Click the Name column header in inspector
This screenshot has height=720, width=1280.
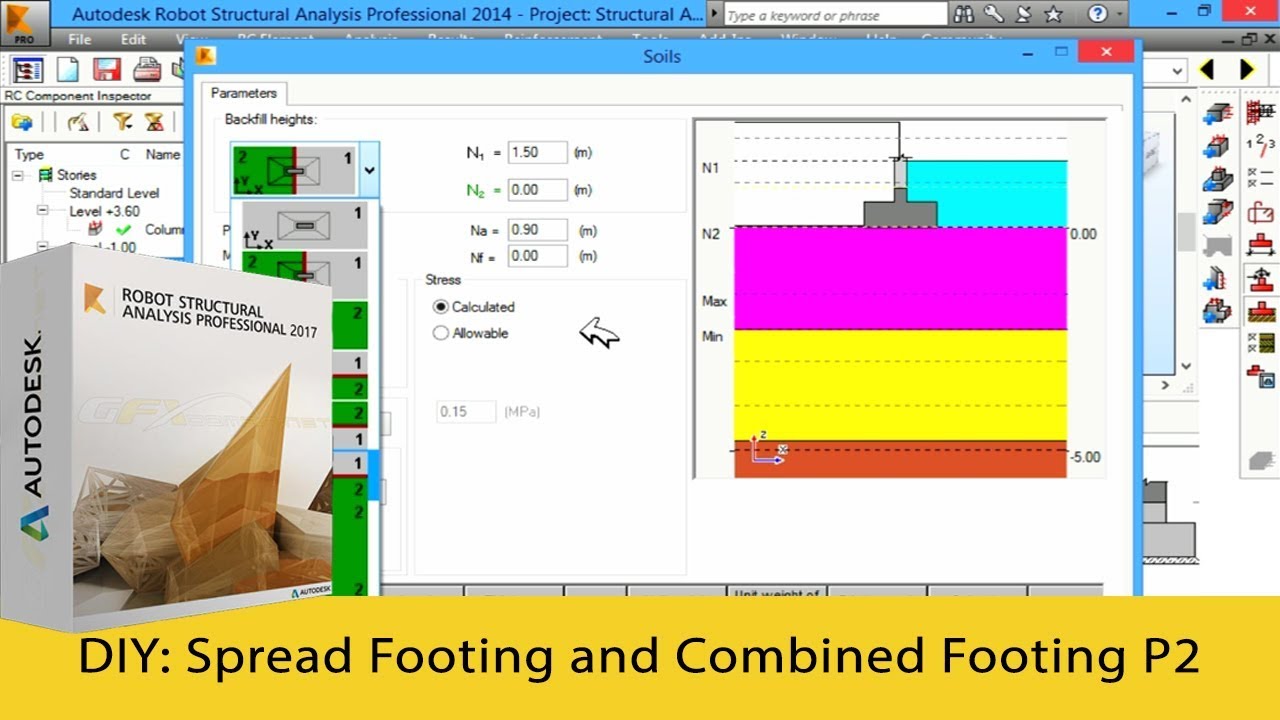coord(163,155)
